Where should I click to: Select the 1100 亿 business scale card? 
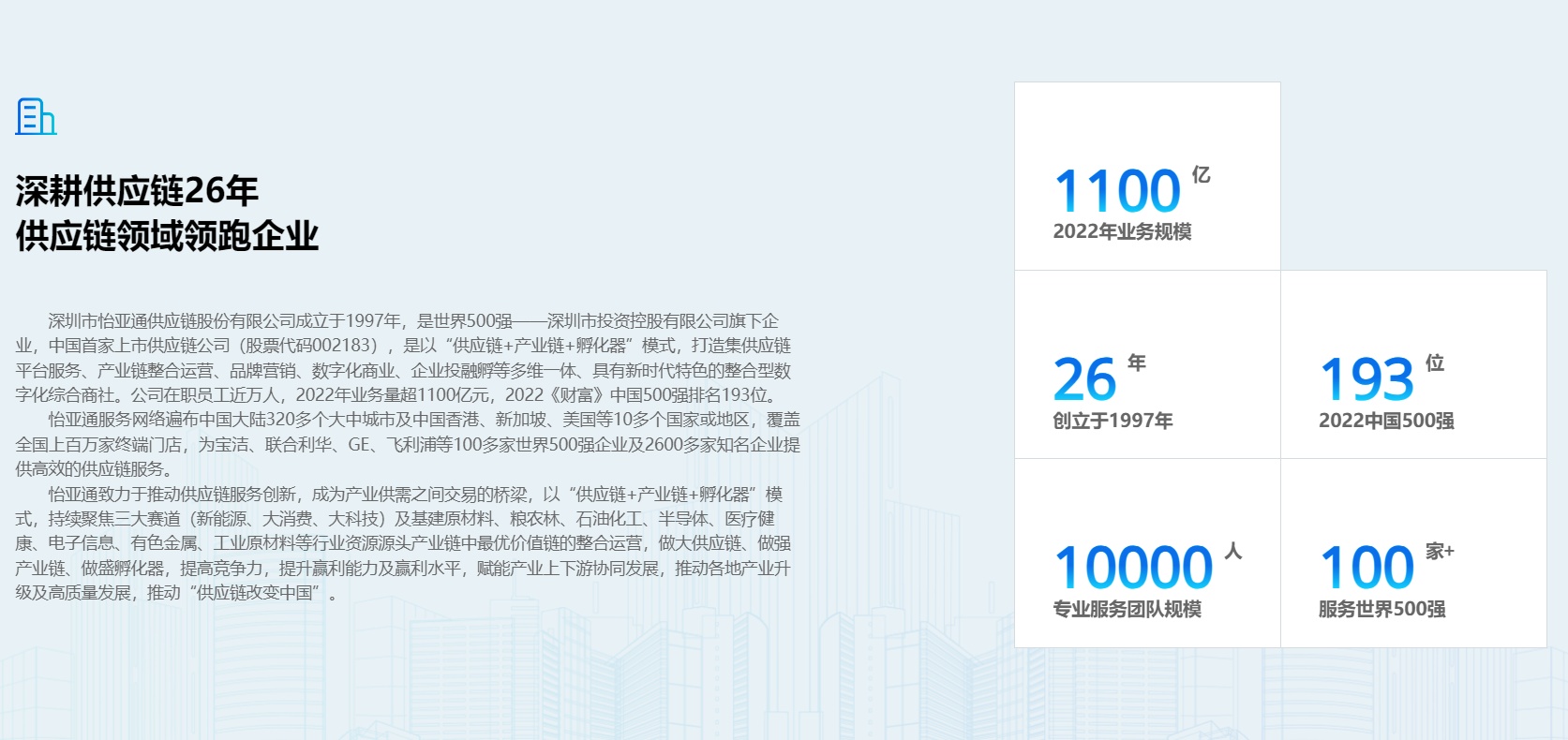point(1147,176)
